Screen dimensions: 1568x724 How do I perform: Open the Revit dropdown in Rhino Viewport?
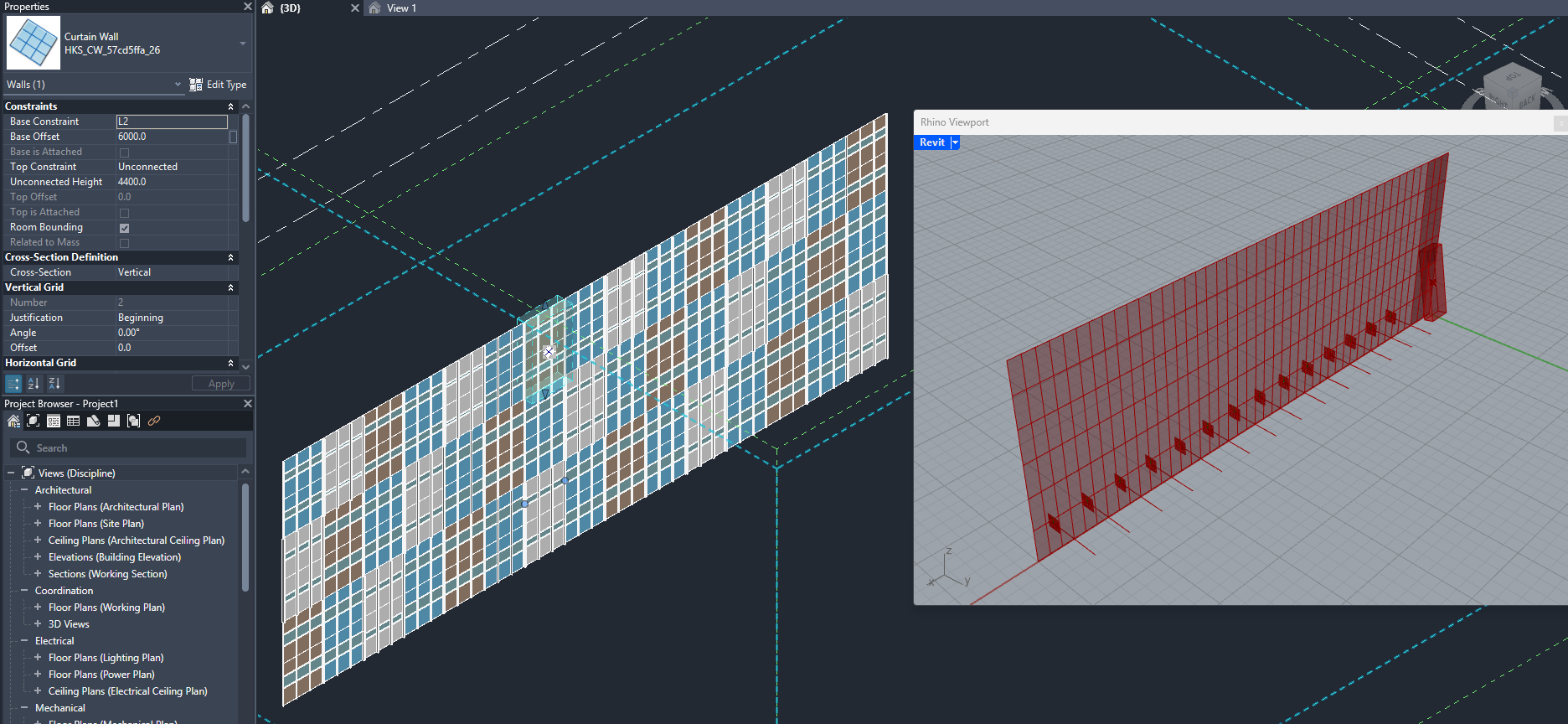coord(955,142)
